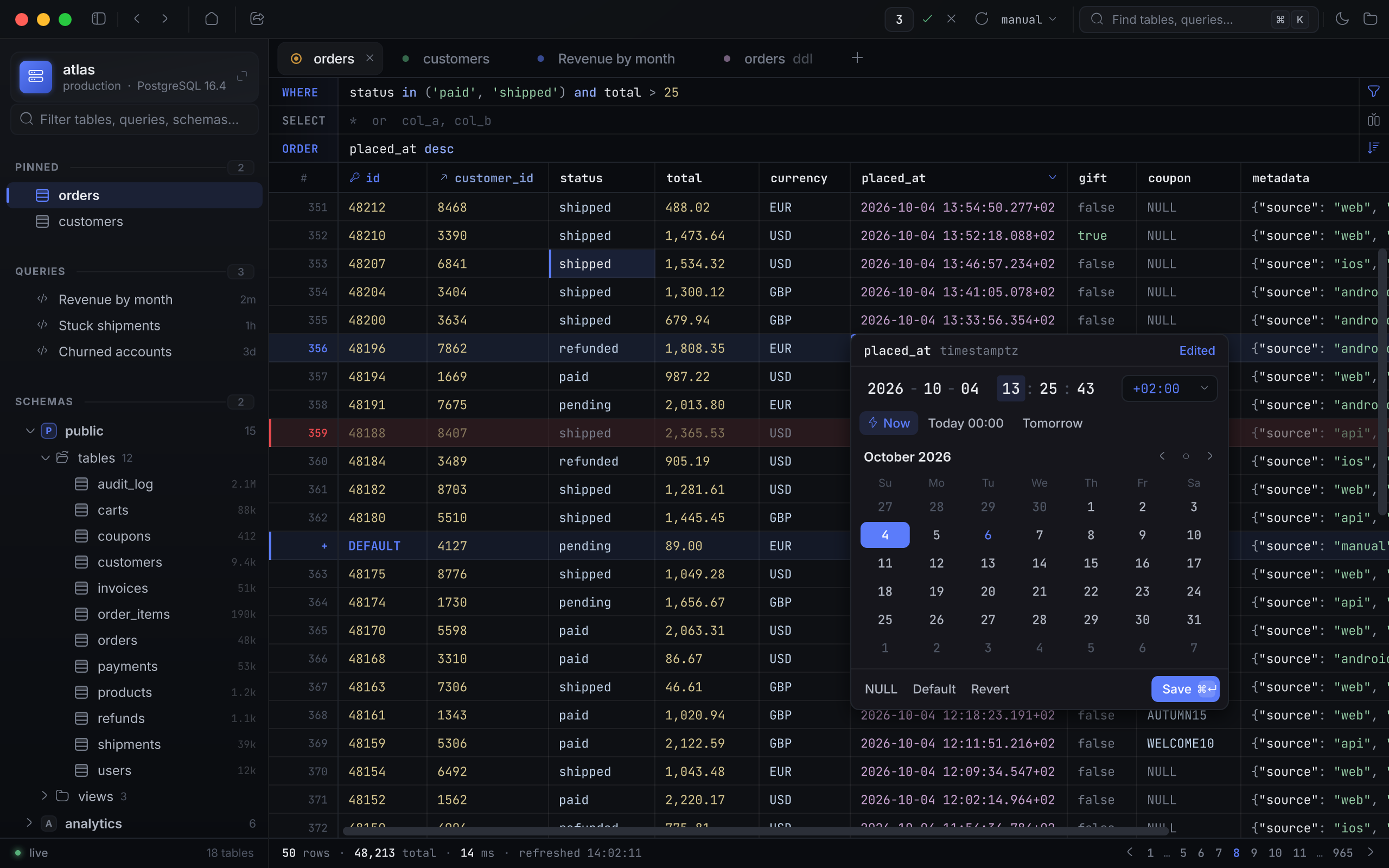This screenshot has height=868, width=1389.
Task: Open the placed_at column sort chevron
Action: (1052, 177)
